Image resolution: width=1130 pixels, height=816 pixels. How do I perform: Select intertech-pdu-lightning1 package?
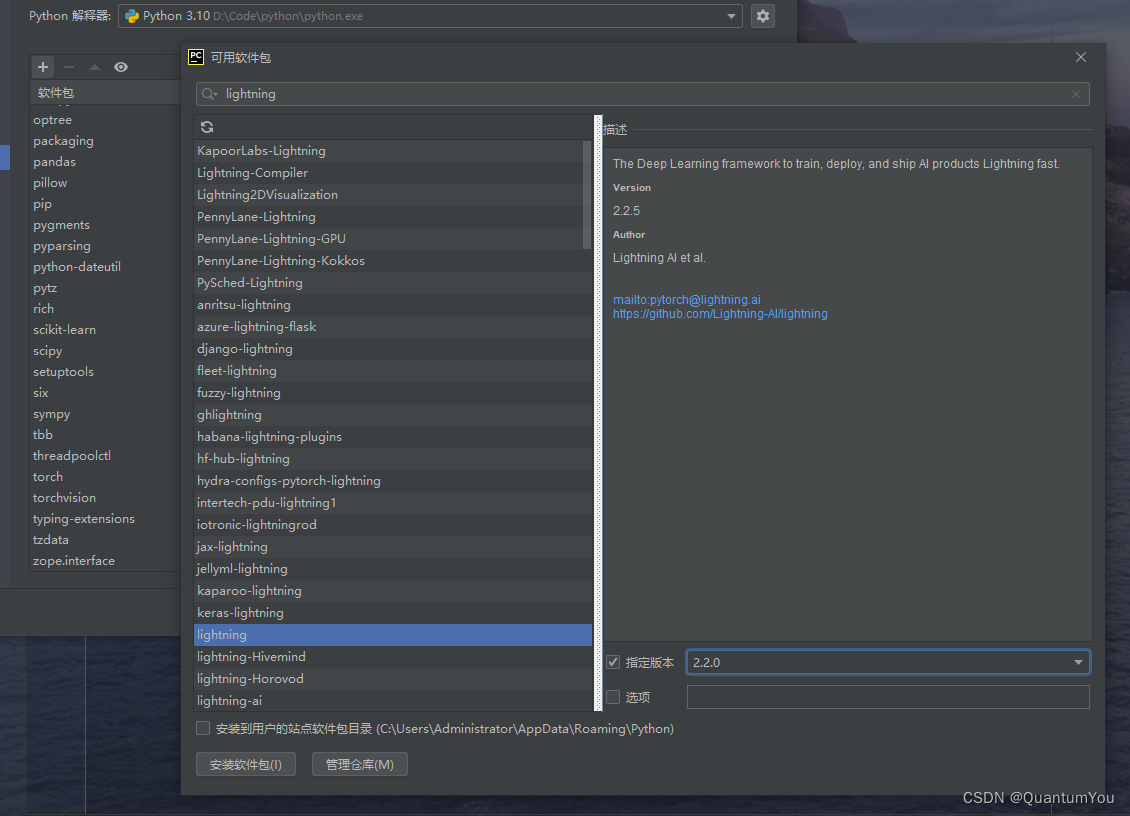point(393,502)
